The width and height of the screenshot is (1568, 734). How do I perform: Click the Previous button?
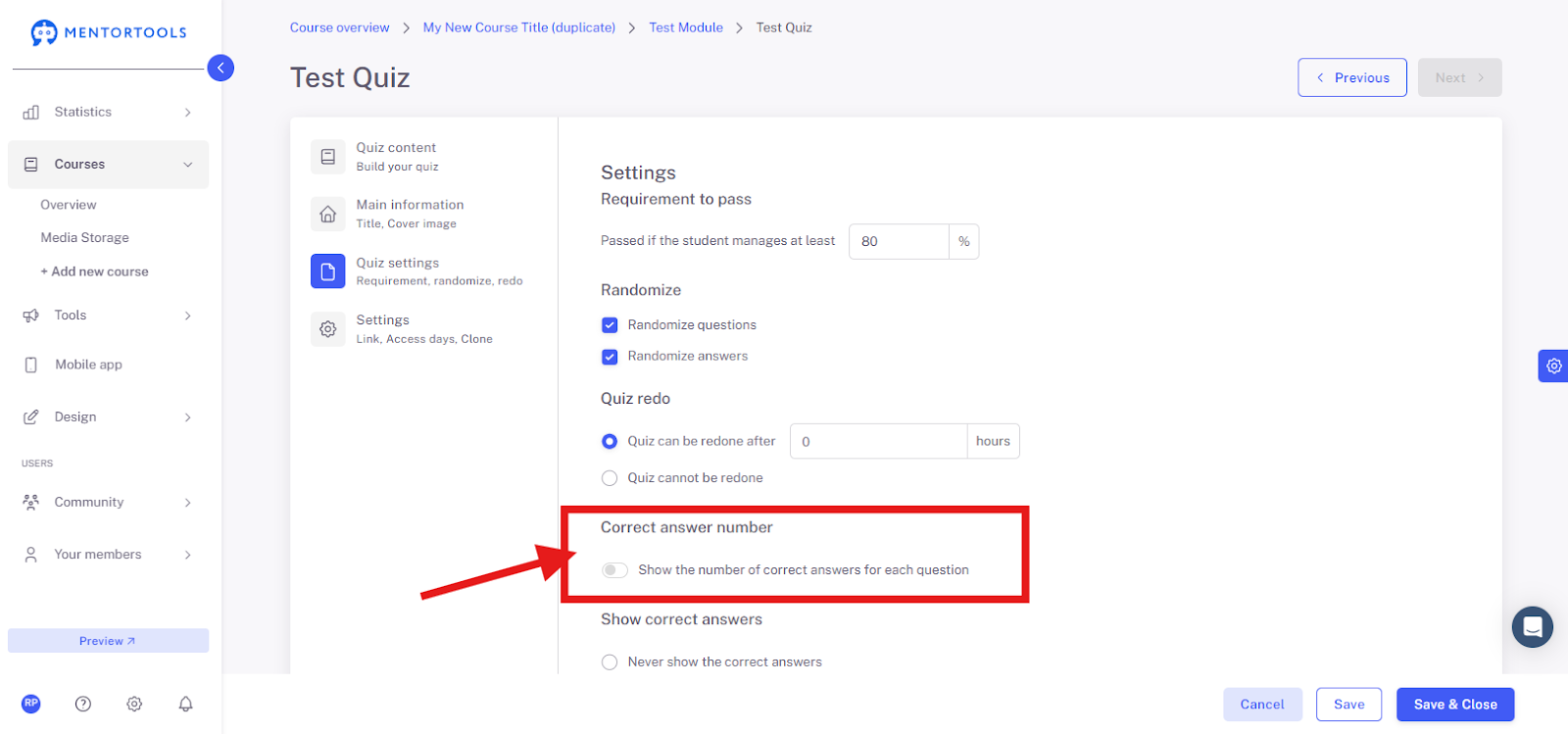tap(1352, 77)
